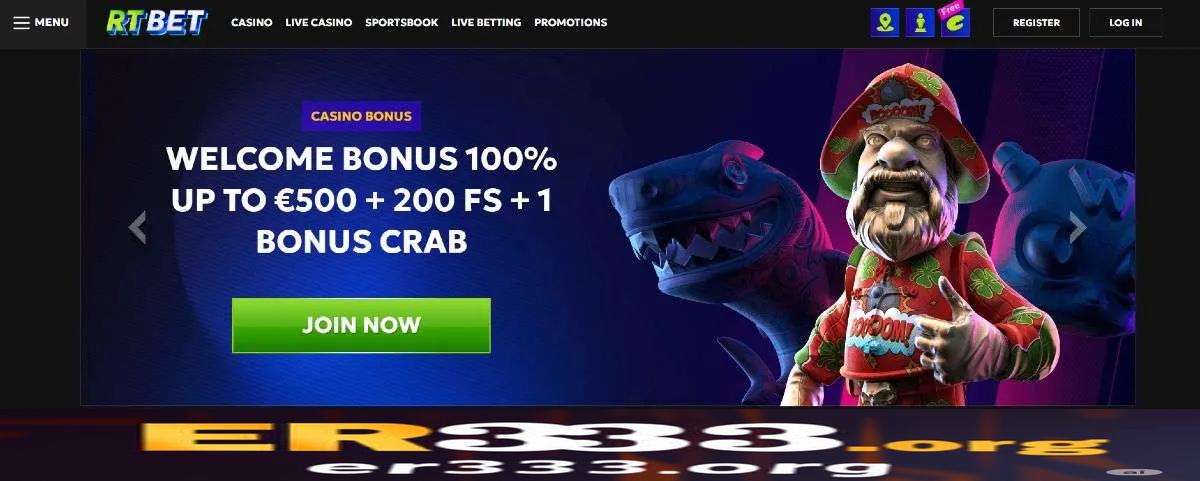Click the map pin location icon
1200x481 pixels.
tap(884, 23)
